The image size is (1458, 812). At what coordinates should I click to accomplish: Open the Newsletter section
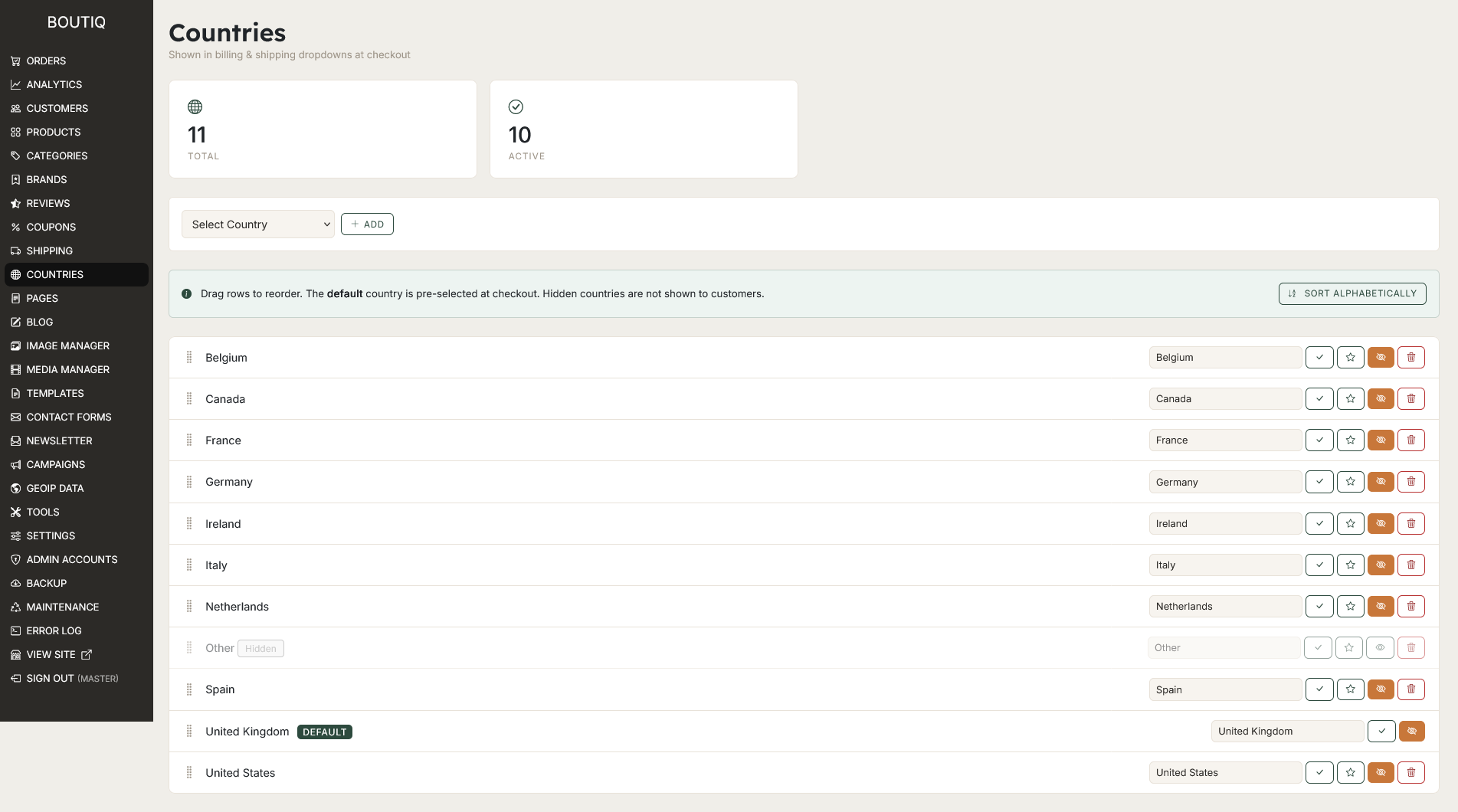click(77, 441)
